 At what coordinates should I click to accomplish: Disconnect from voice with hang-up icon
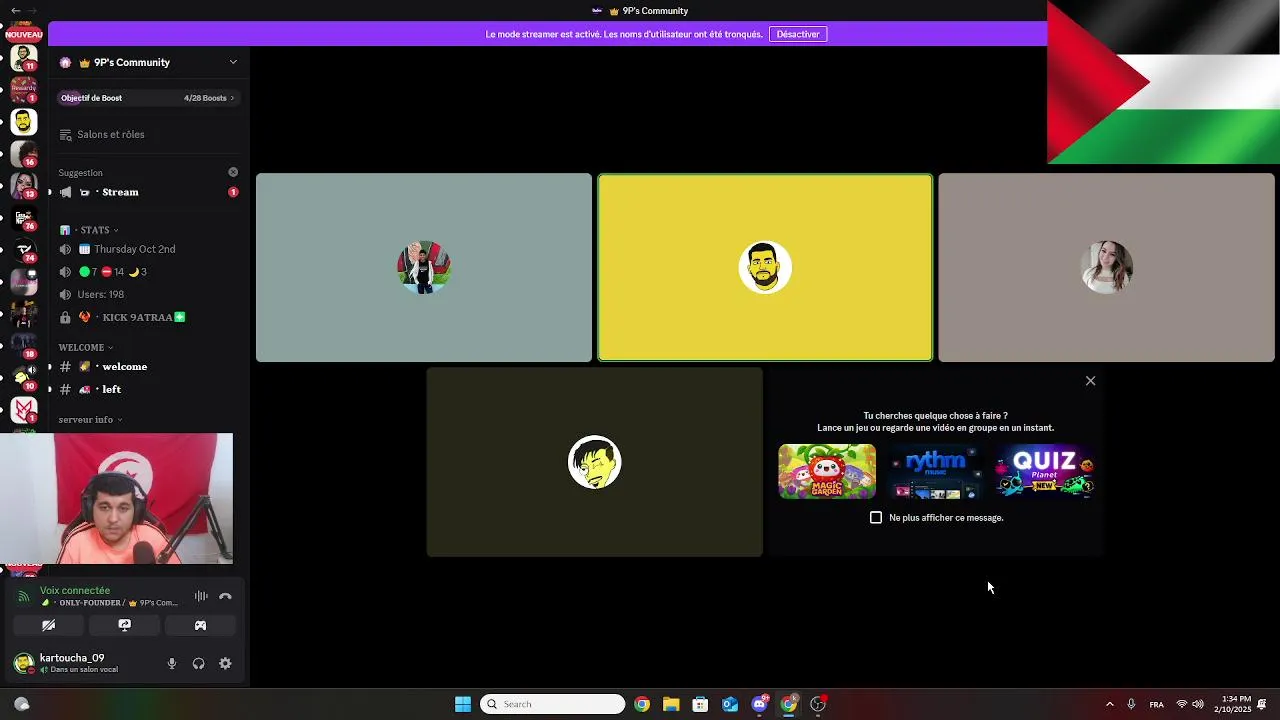pyautogui.click(x=225, y=596)
